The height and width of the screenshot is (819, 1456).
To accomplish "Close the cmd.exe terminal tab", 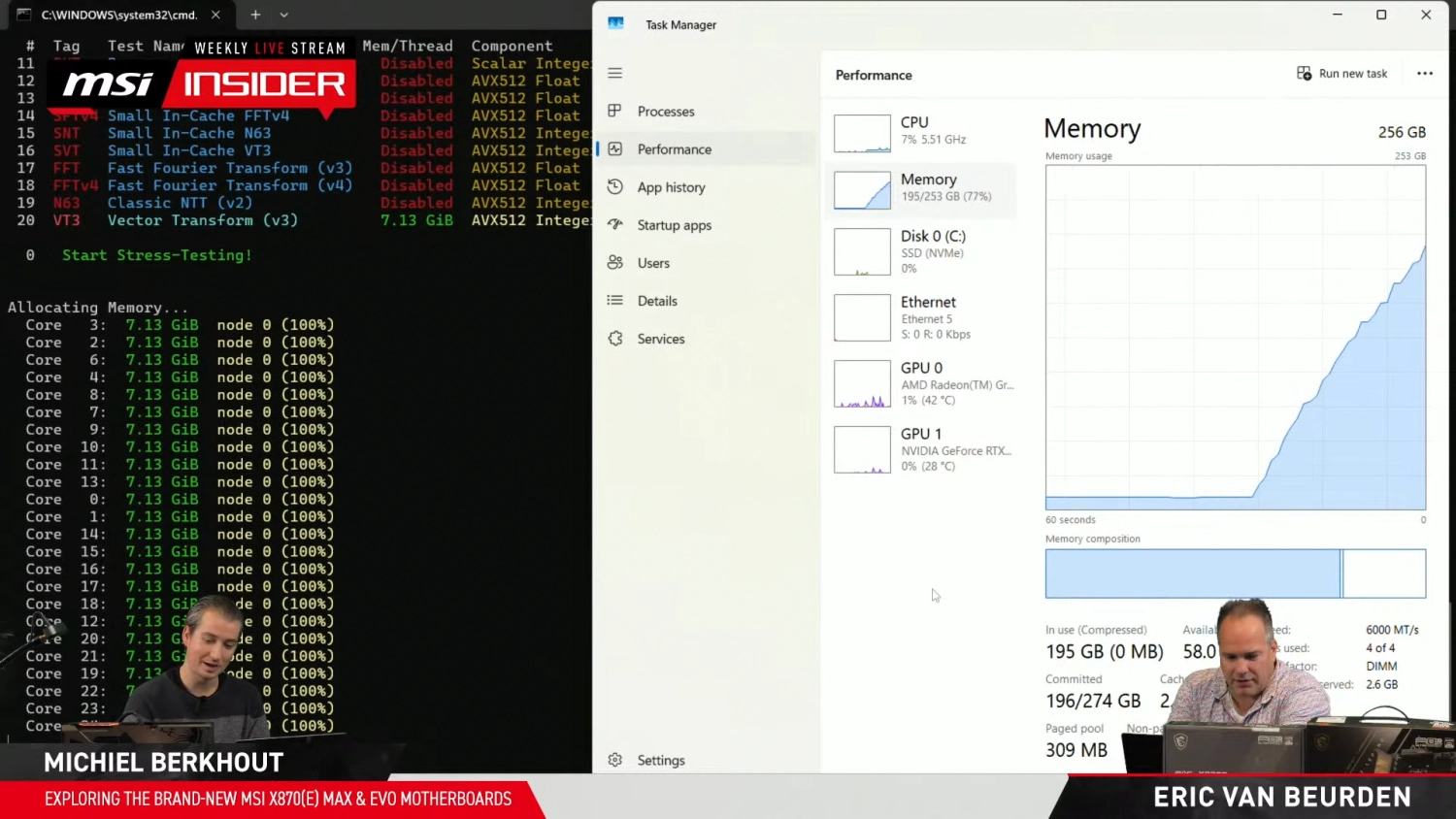I will click(215, 15).
